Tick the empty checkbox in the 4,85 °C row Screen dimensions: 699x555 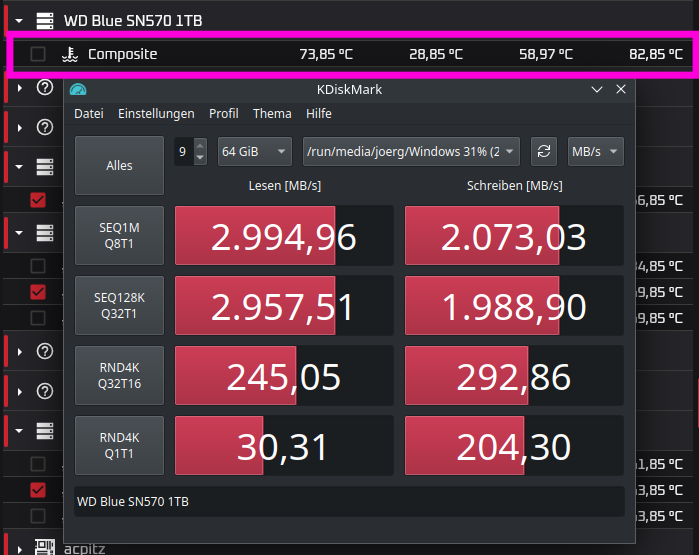click(x=38, y=266)
